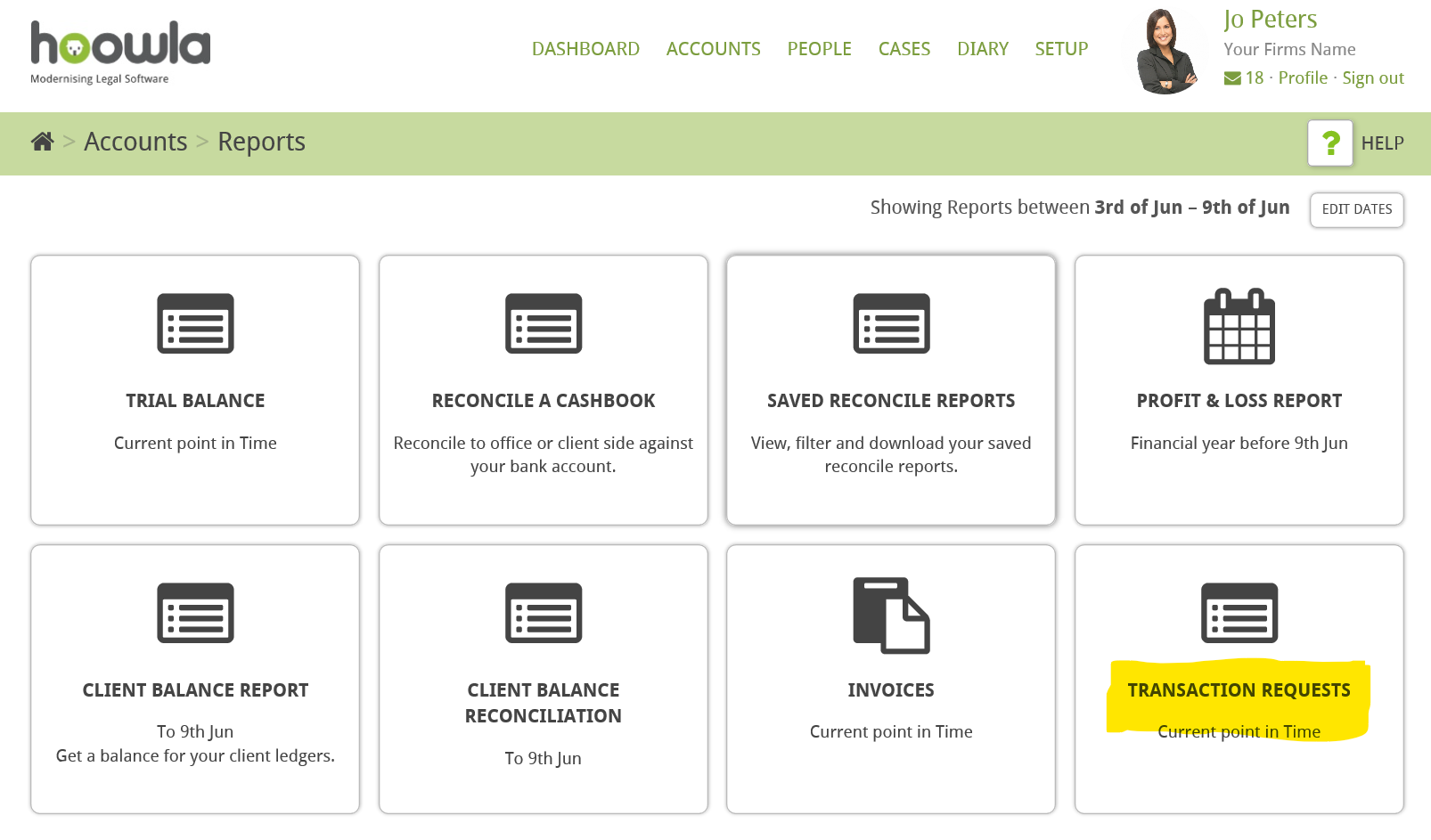The height and width of the screenshot is (840, 1431).
Task: Sign out of the account
Action: 1372,77
